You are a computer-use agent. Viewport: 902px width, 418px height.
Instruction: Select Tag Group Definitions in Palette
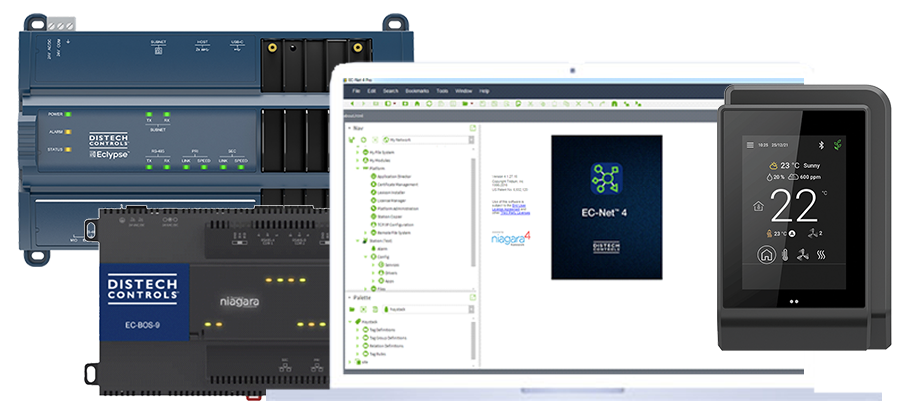(x=386, y=338)
